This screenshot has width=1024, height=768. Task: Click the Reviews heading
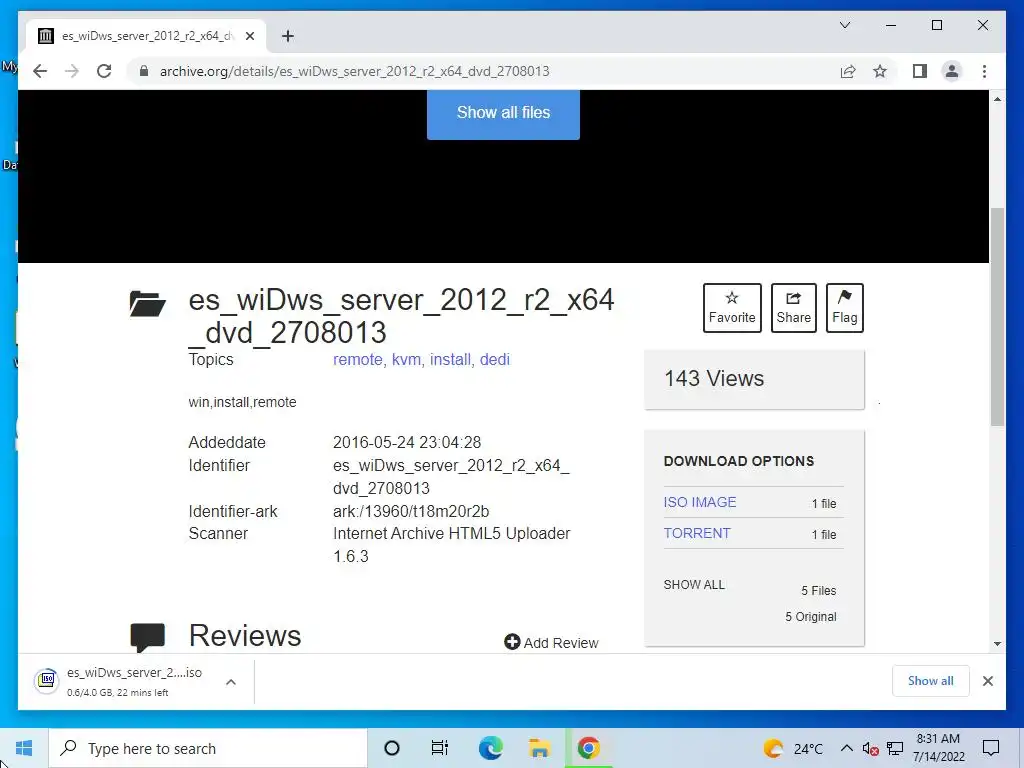pos(245,636)
